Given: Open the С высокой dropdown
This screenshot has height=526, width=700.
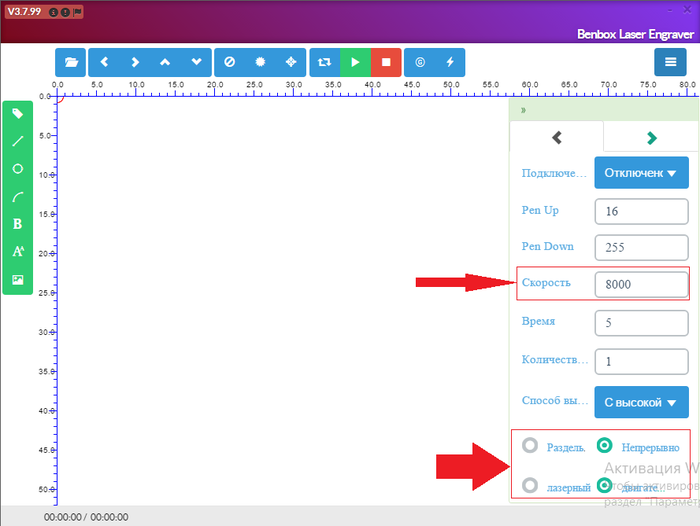Looking at the screenshot, I should pos(641,403).
